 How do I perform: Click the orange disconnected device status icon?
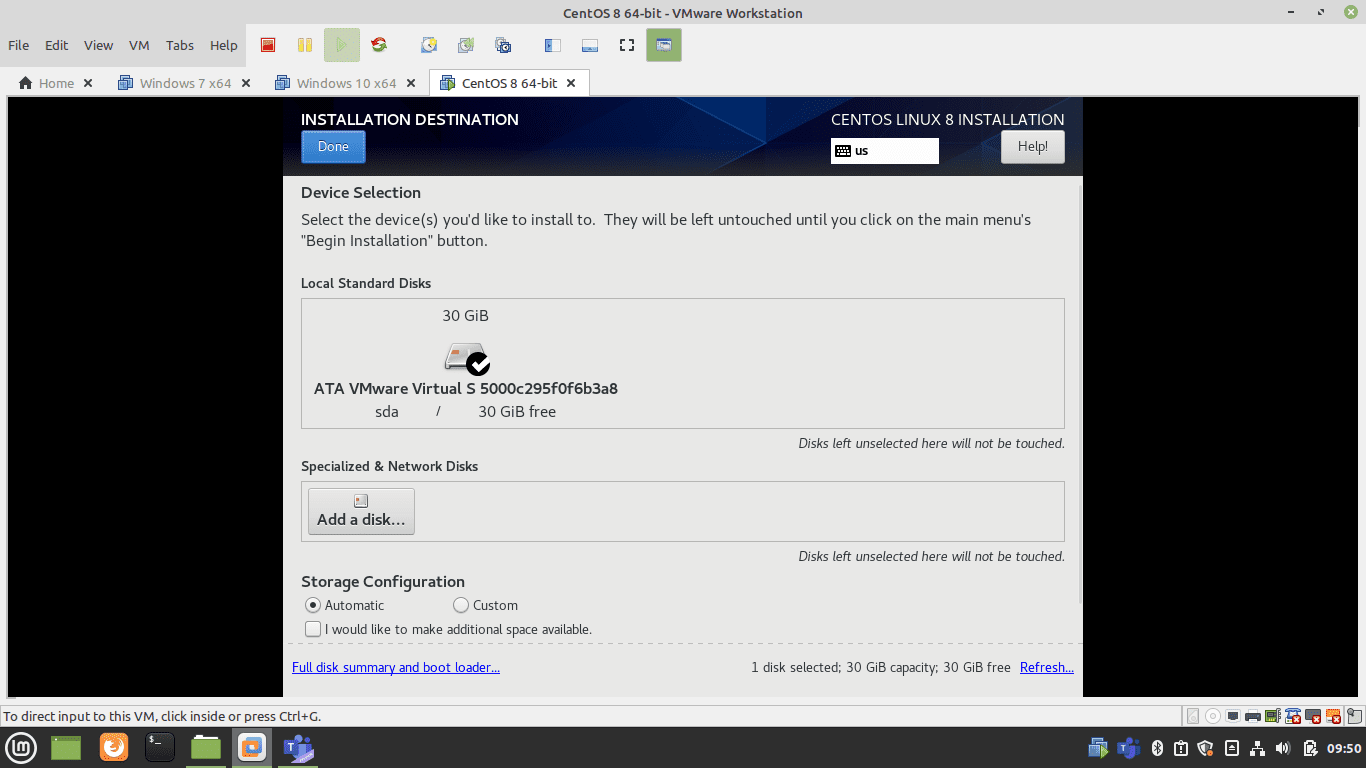[1333, 716]
